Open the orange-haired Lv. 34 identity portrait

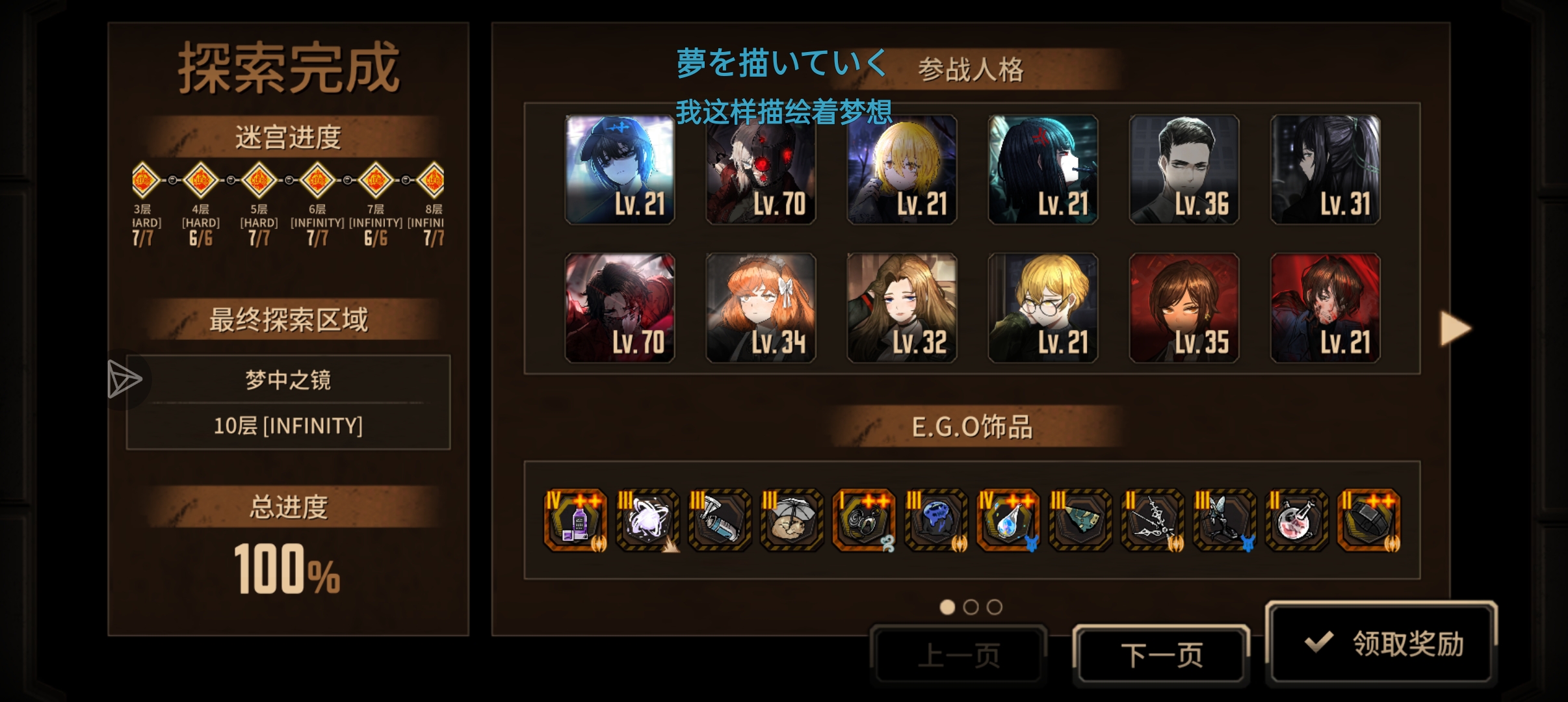(761, 307)
